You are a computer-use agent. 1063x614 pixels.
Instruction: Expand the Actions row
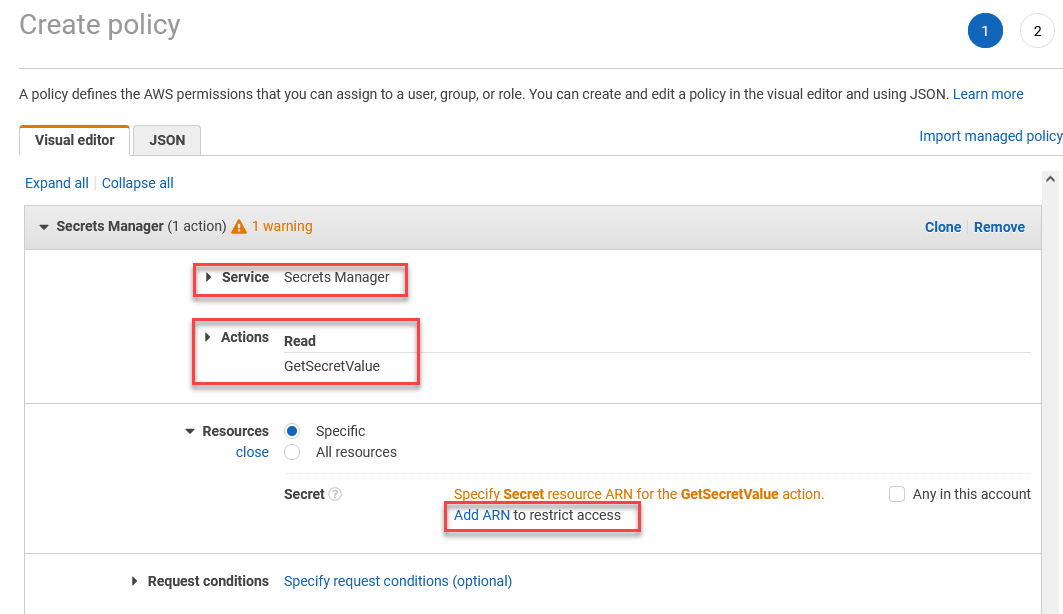[x=207, y=337]
